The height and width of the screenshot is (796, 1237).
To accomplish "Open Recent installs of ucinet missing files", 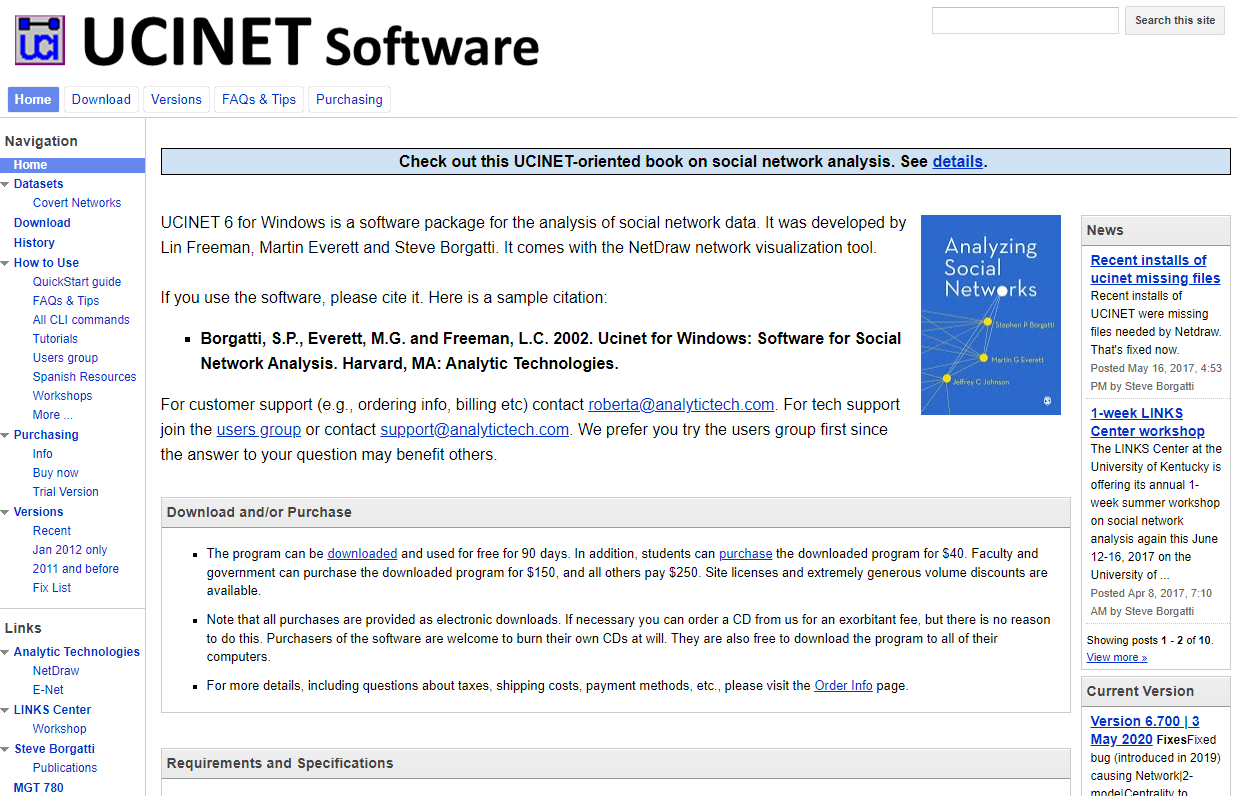I will [1155, 269].
